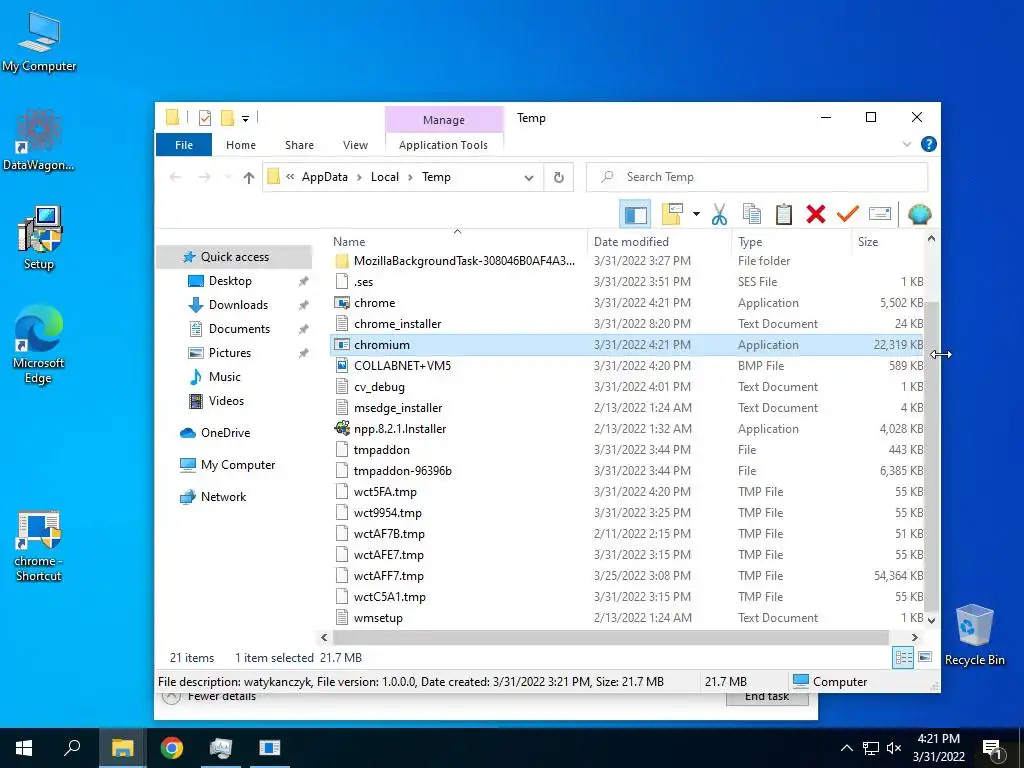Click AppData in the address breadcrumb

325,177
